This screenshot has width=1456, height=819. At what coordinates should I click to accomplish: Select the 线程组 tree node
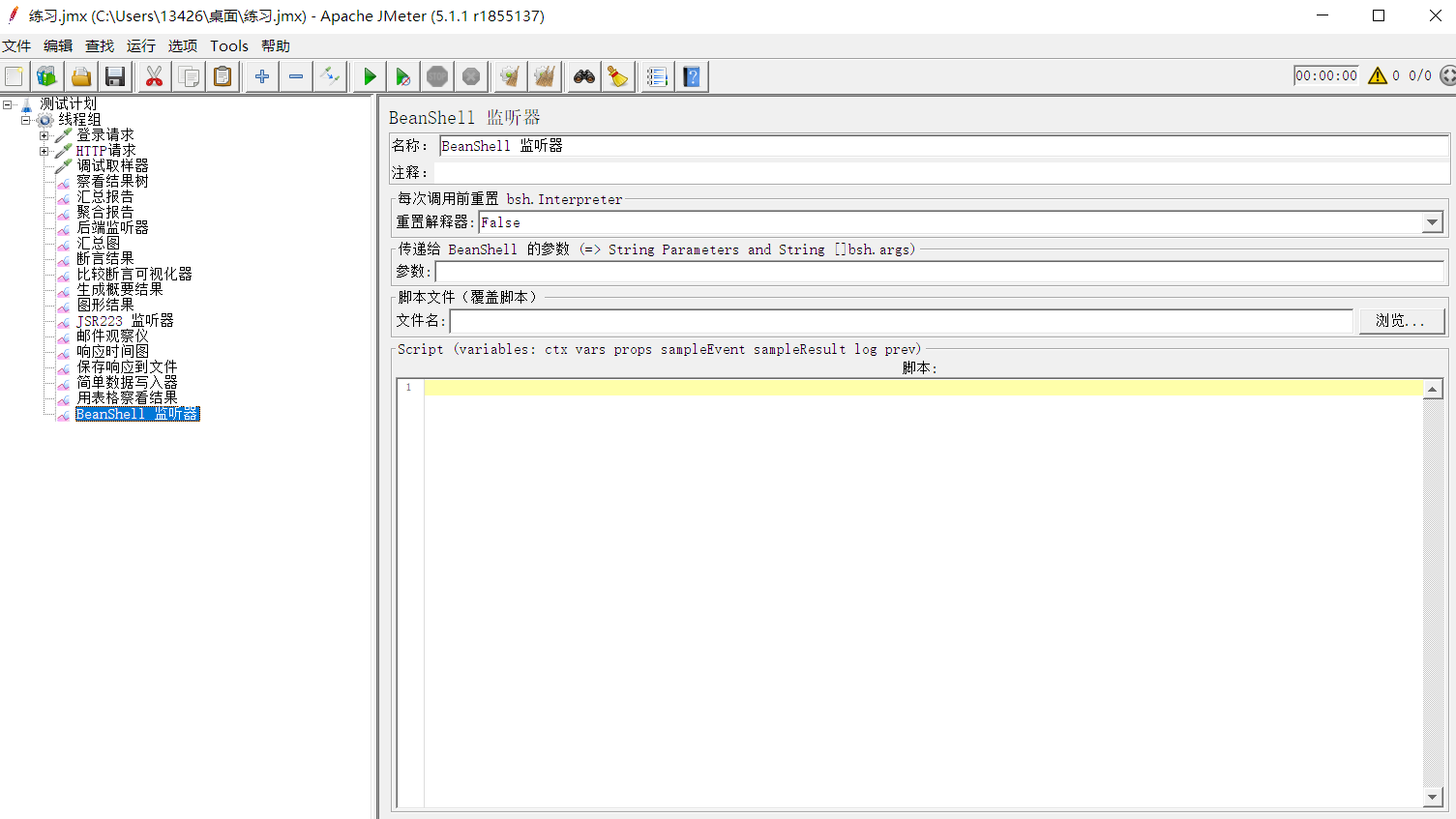click(79, 120)
